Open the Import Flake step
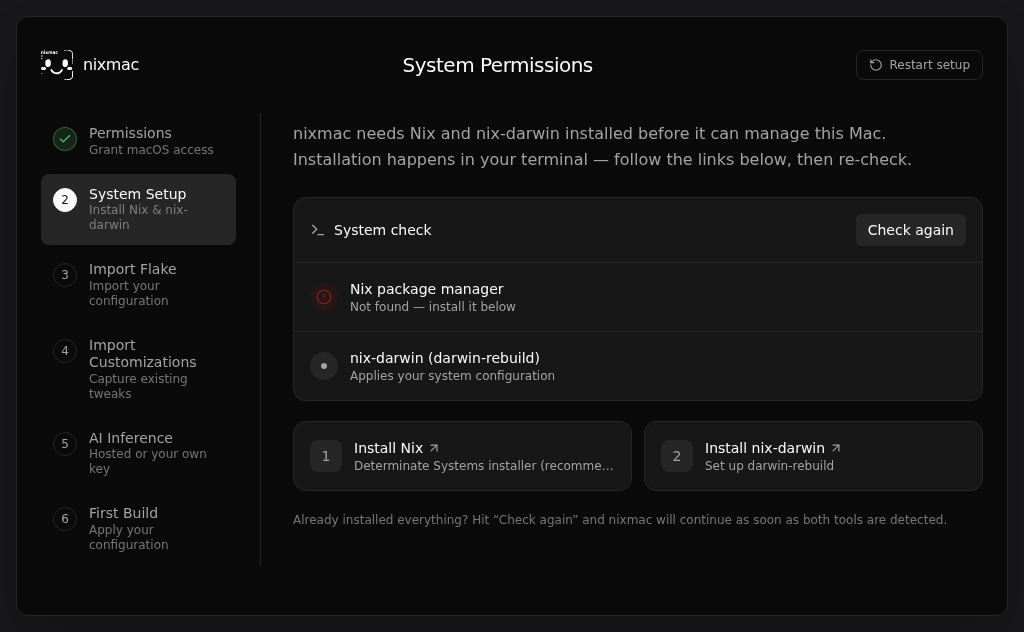 138,284
